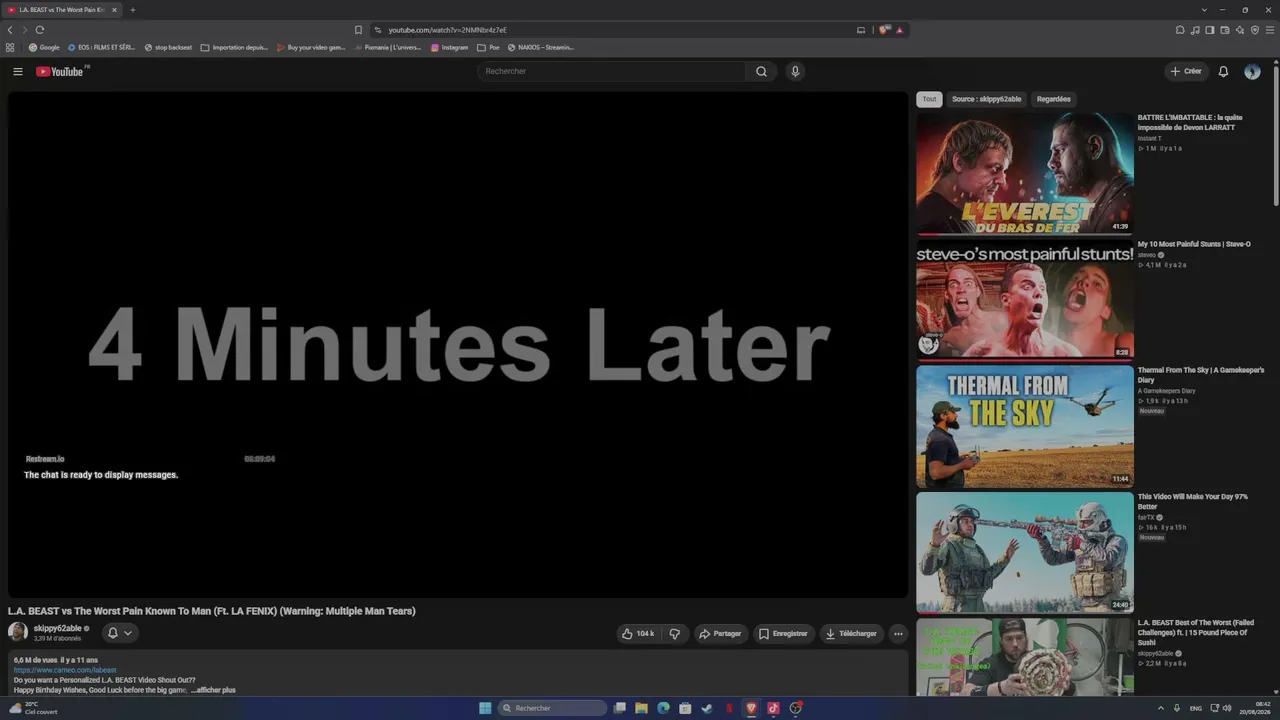Open NAKIOS – Streamin... bookmark
Viewport: 1280px width, 720px height.
[x=540, y=47]
